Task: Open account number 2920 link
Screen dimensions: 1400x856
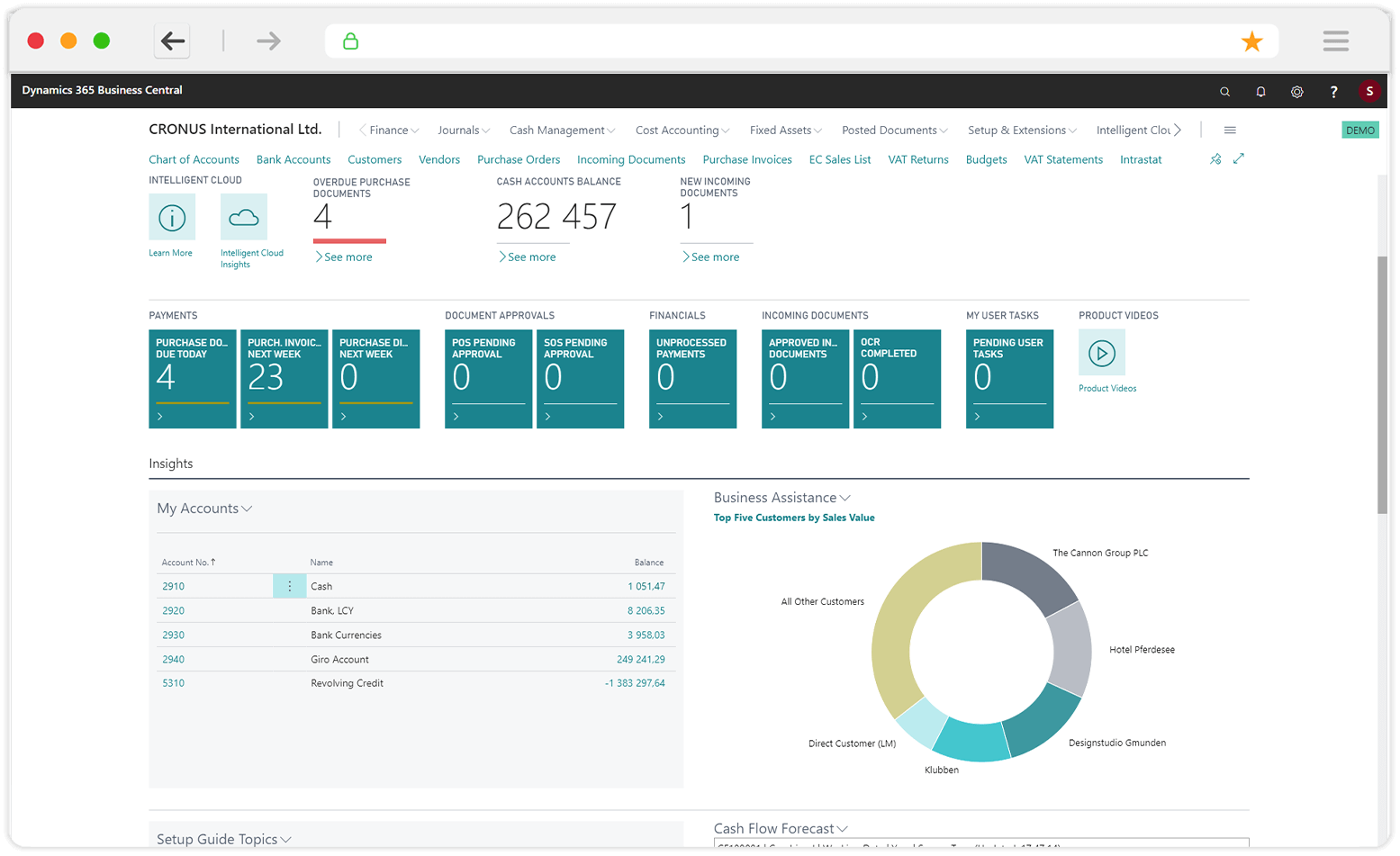Action: [x=174, y=610]
